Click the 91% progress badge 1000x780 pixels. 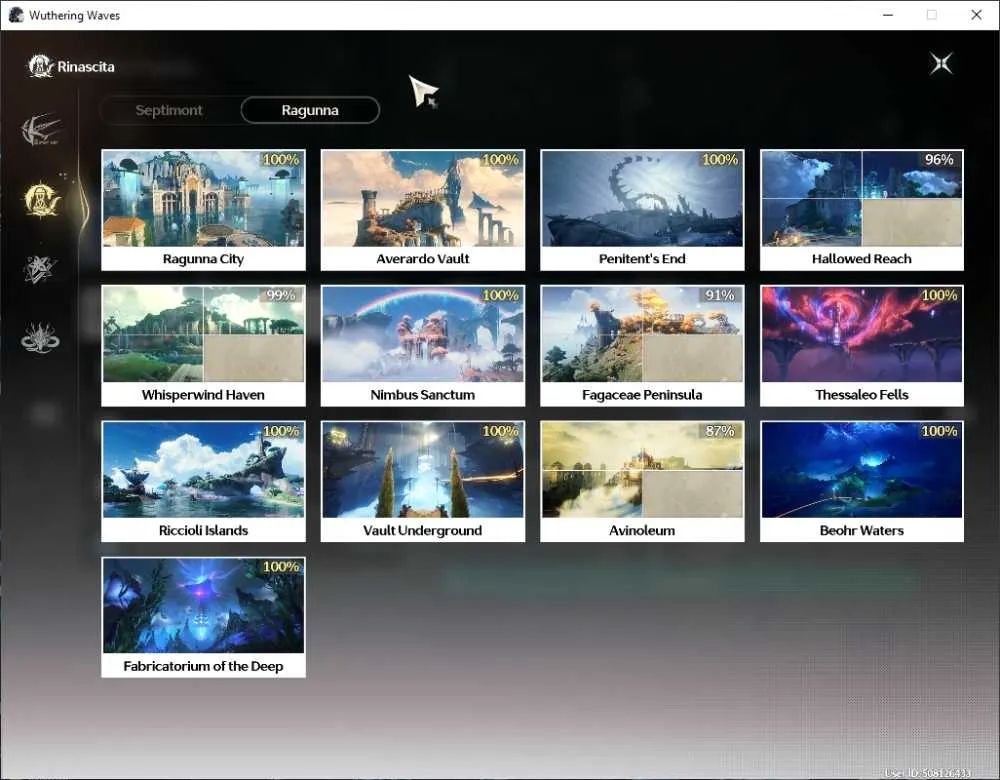(x=720, y=295)
